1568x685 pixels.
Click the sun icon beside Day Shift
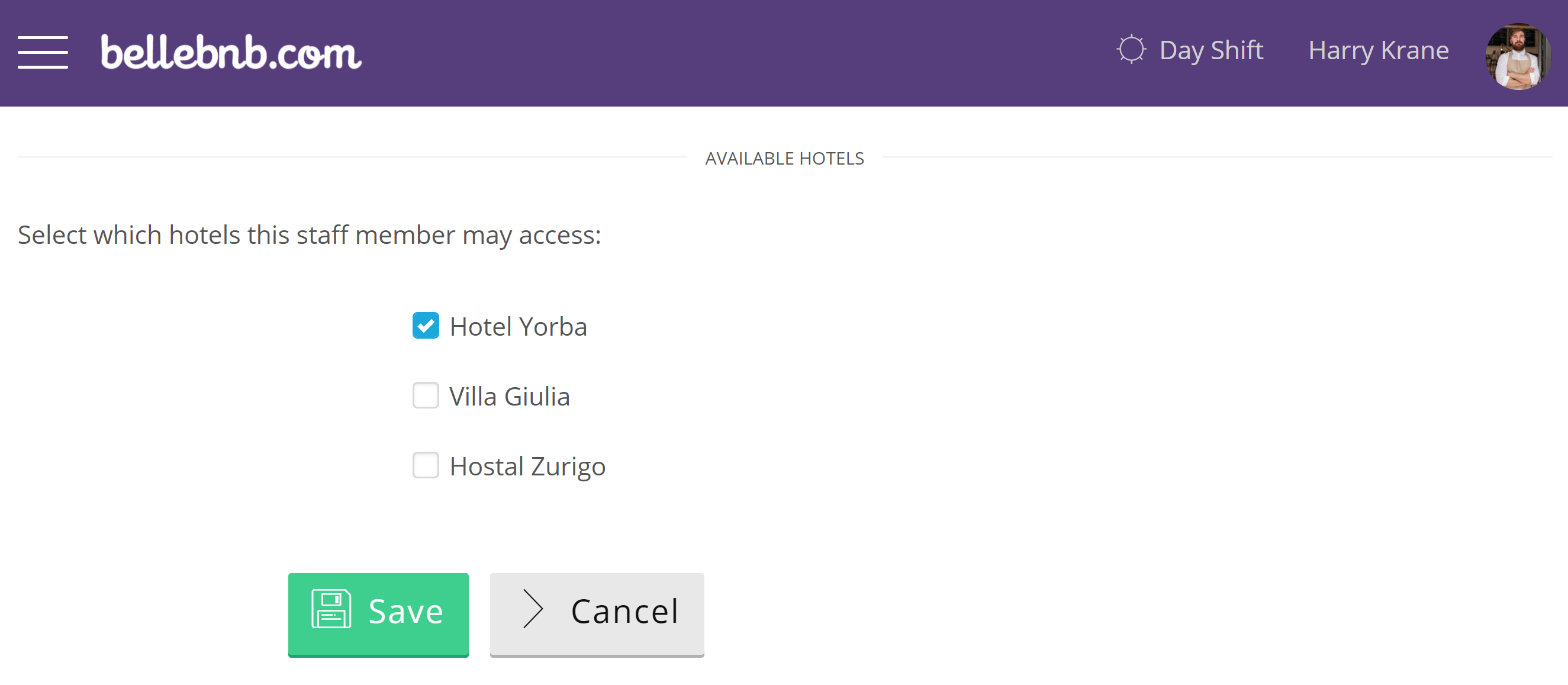pyautogui.click(x=1131, y=49)
